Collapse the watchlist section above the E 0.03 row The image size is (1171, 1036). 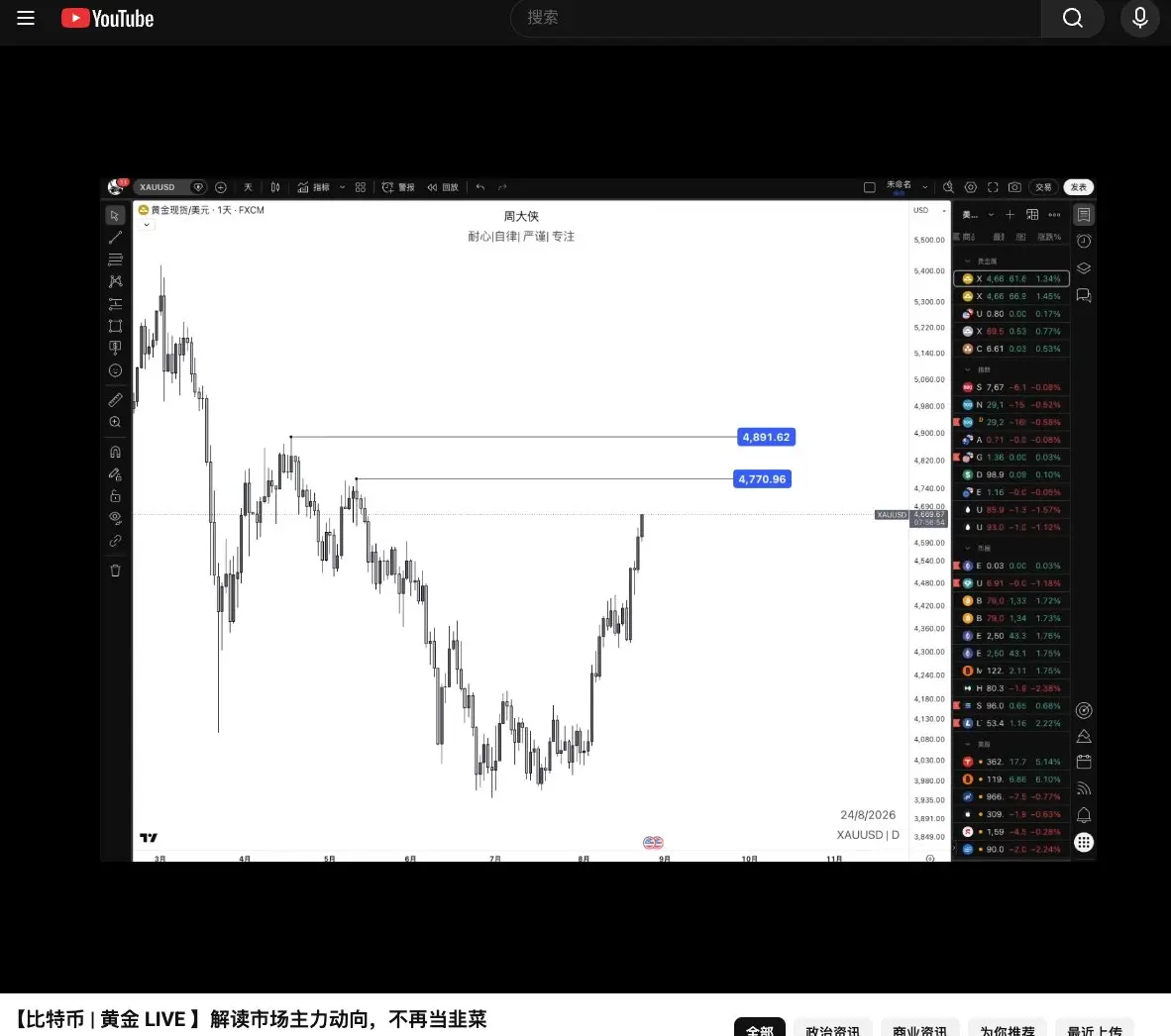[x=968, y=549]
